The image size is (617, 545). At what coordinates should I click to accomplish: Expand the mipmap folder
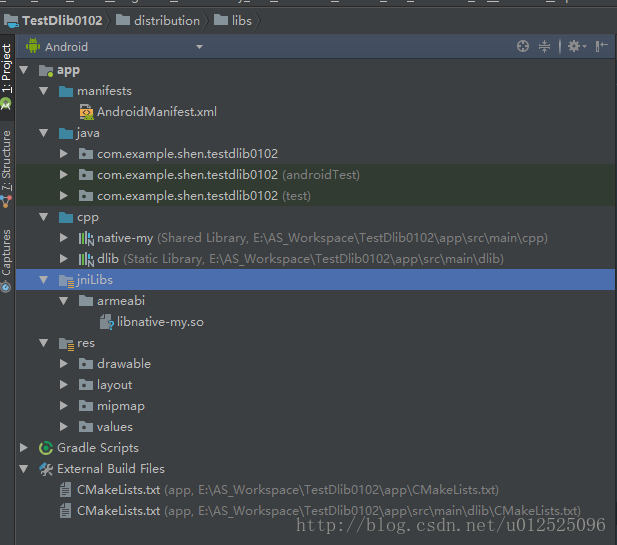pos(64,406)
